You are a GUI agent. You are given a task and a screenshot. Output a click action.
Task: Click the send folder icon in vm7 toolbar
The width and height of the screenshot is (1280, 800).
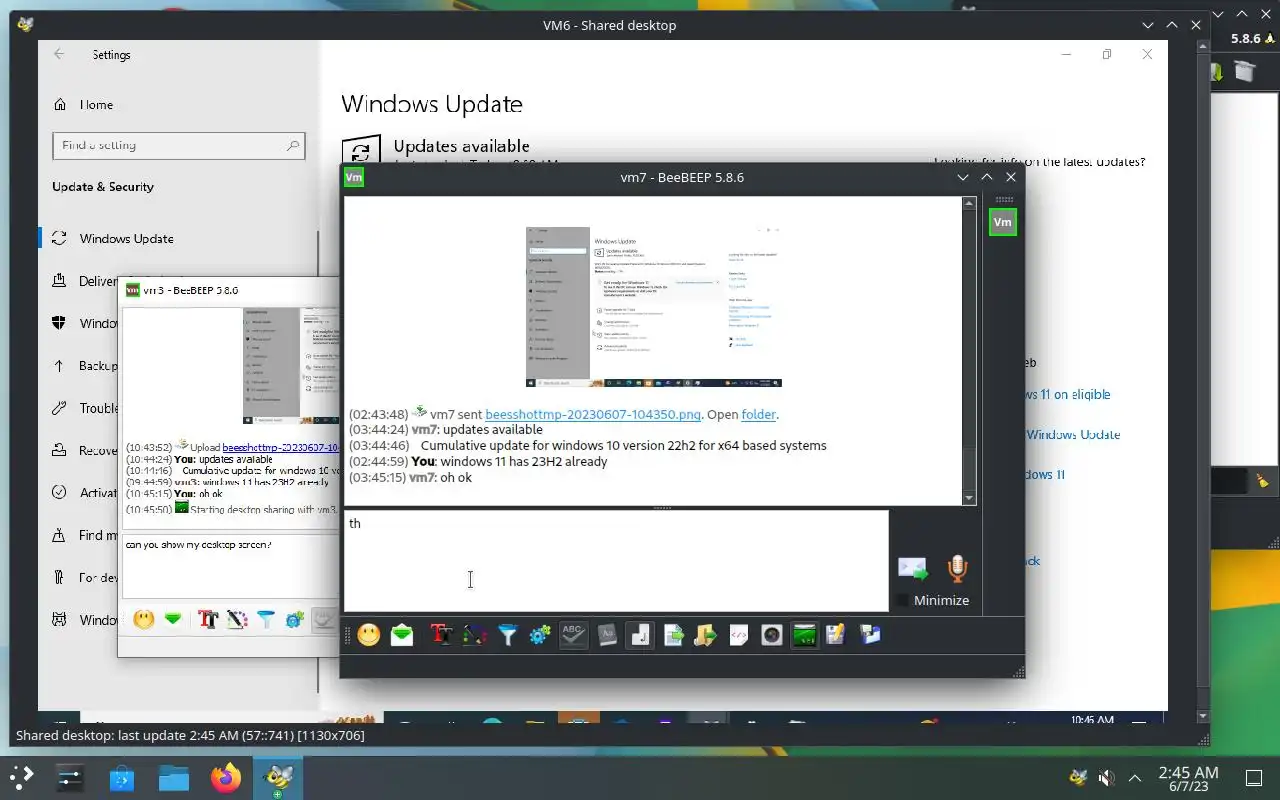coord(706,635)
